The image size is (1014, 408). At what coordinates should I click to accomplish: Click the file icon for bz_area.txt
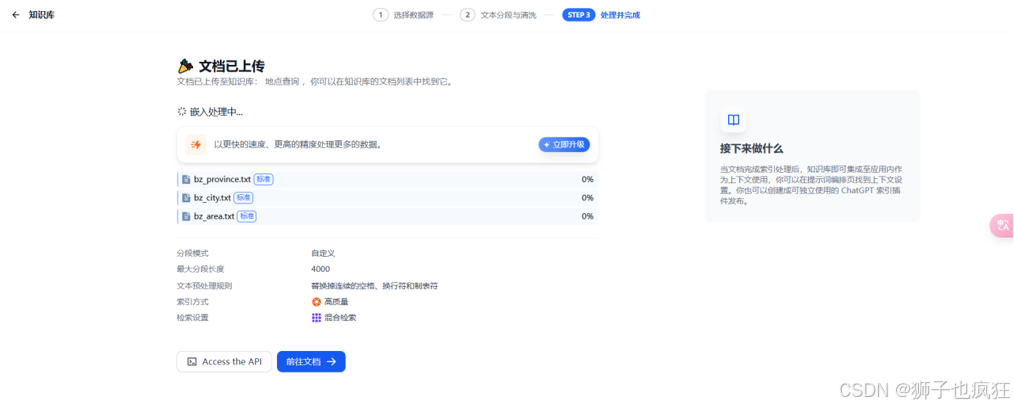[x=186, y=217]
